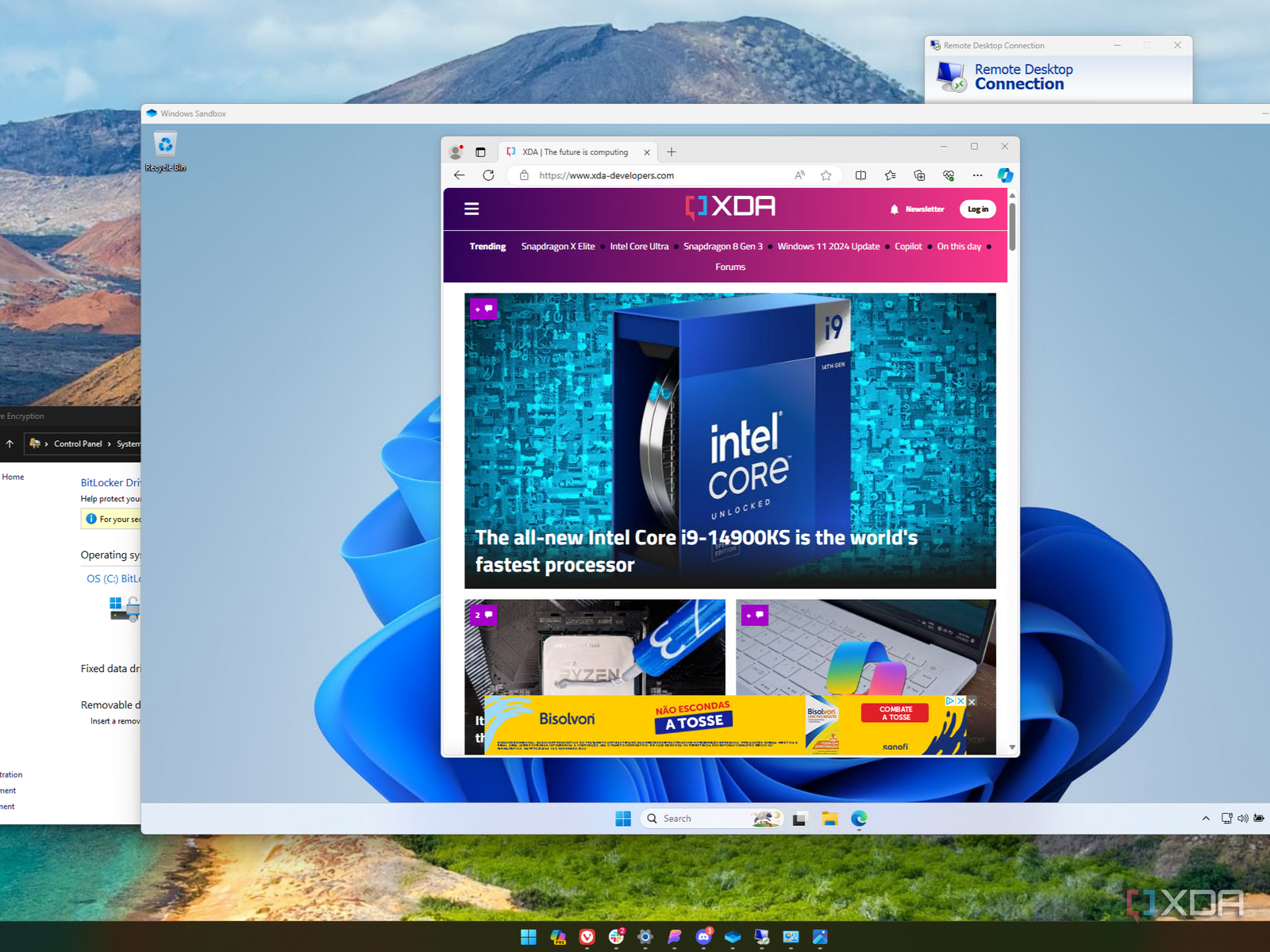
Task: Open the Intel Core Ultra trending topic
Action: pyautogui.click(x=639, y=247)
